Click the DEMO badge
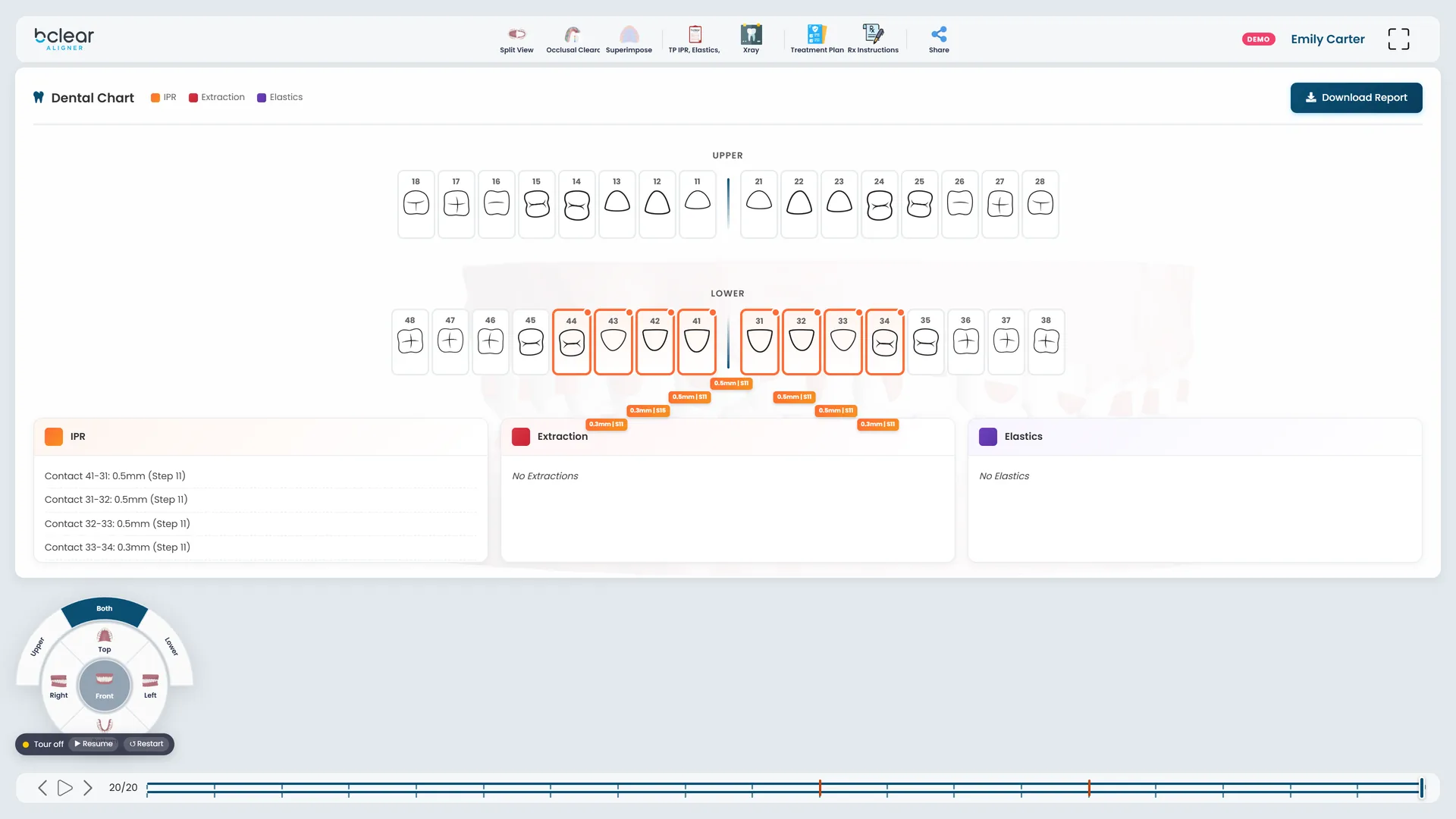This screenshot has height=819, width=1456. (x=1258, y=39)
